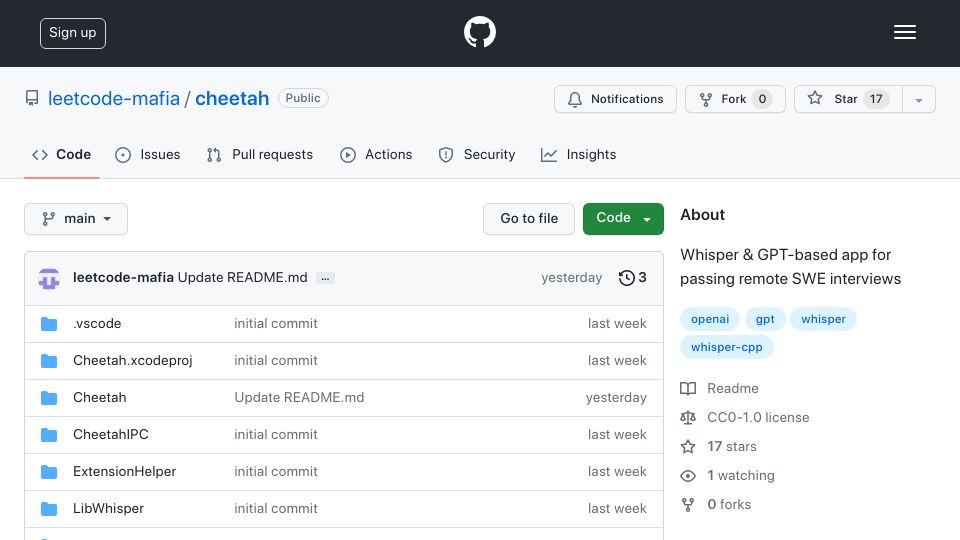Image resolution: width=960 pixels, height=540 pixels.
Task: Open the hamburger navigation menu
Action: [904, 32]
